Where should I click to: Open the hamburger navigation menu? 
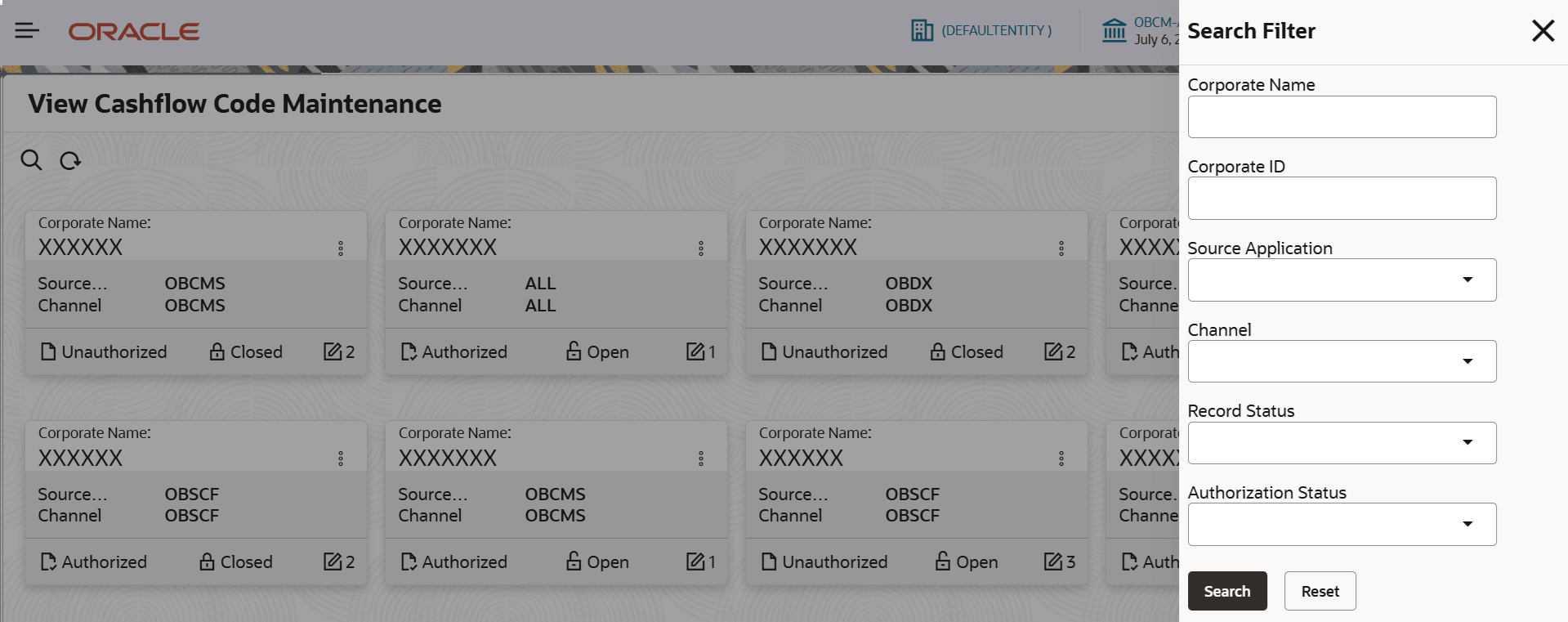(27, 31)
